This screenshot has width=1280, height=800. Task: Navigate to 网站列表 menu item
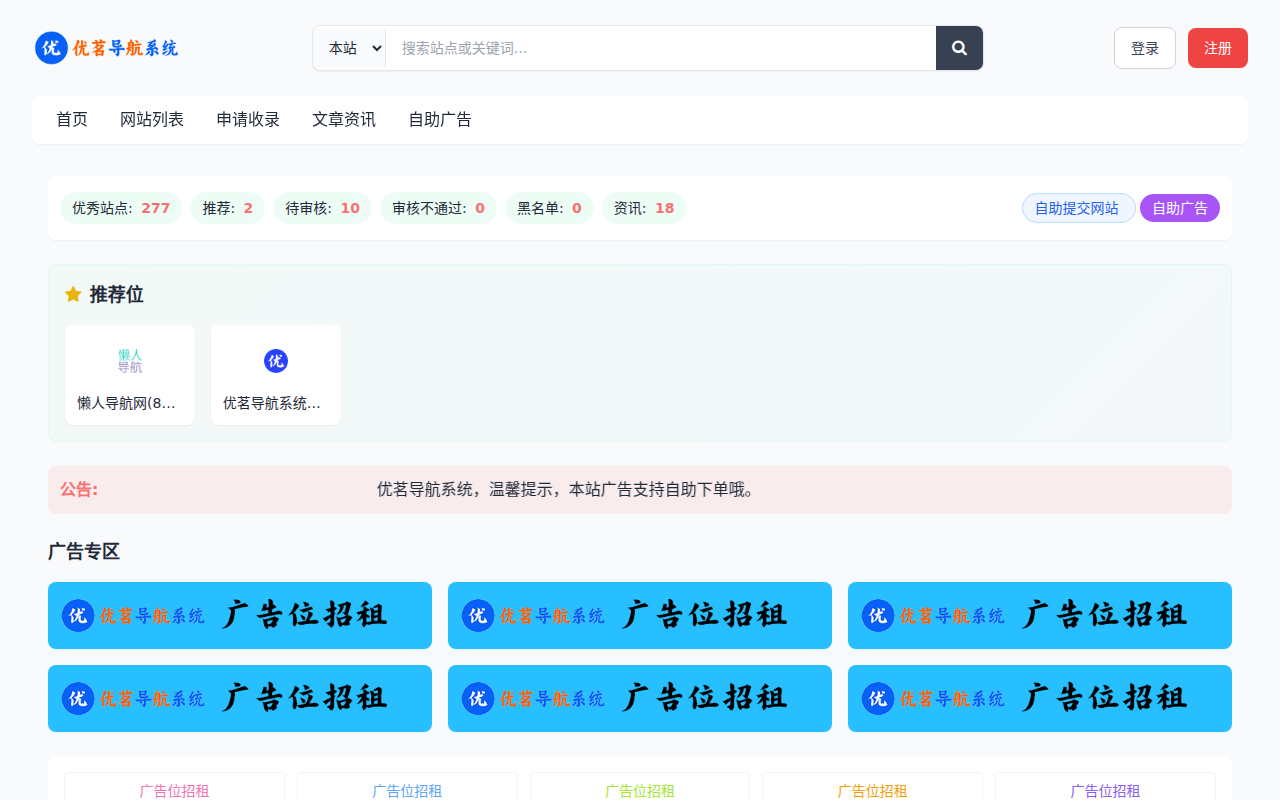[x=152, y=119]
